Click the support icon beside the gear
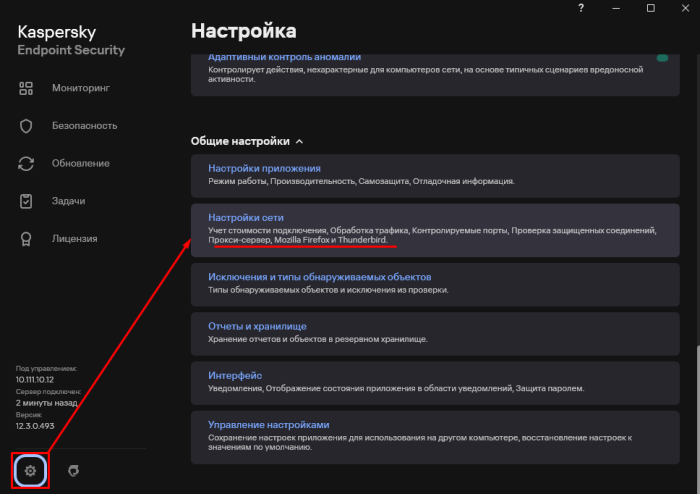 tap(73, 470)
